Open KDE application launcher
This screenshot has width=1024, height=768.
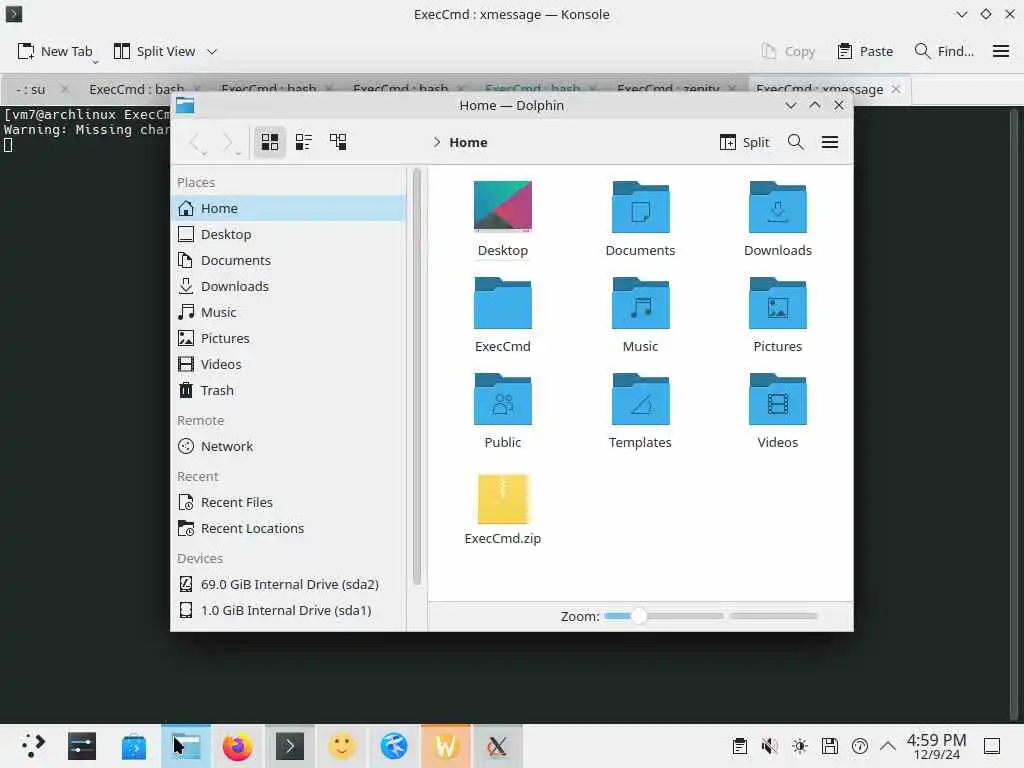[31, 746]
